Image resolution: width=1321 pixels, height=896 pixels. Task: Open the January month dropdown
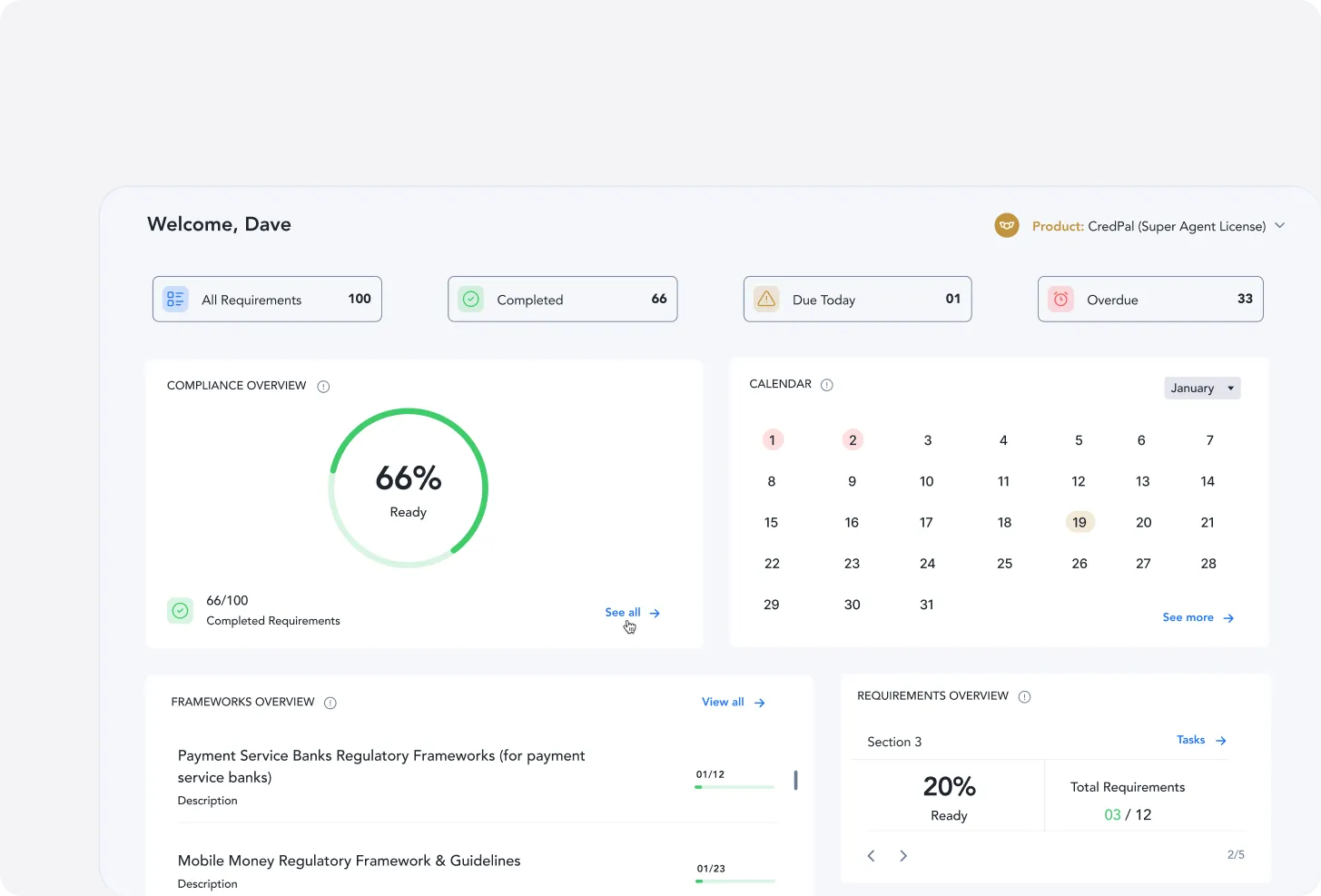pos(1202,388)
